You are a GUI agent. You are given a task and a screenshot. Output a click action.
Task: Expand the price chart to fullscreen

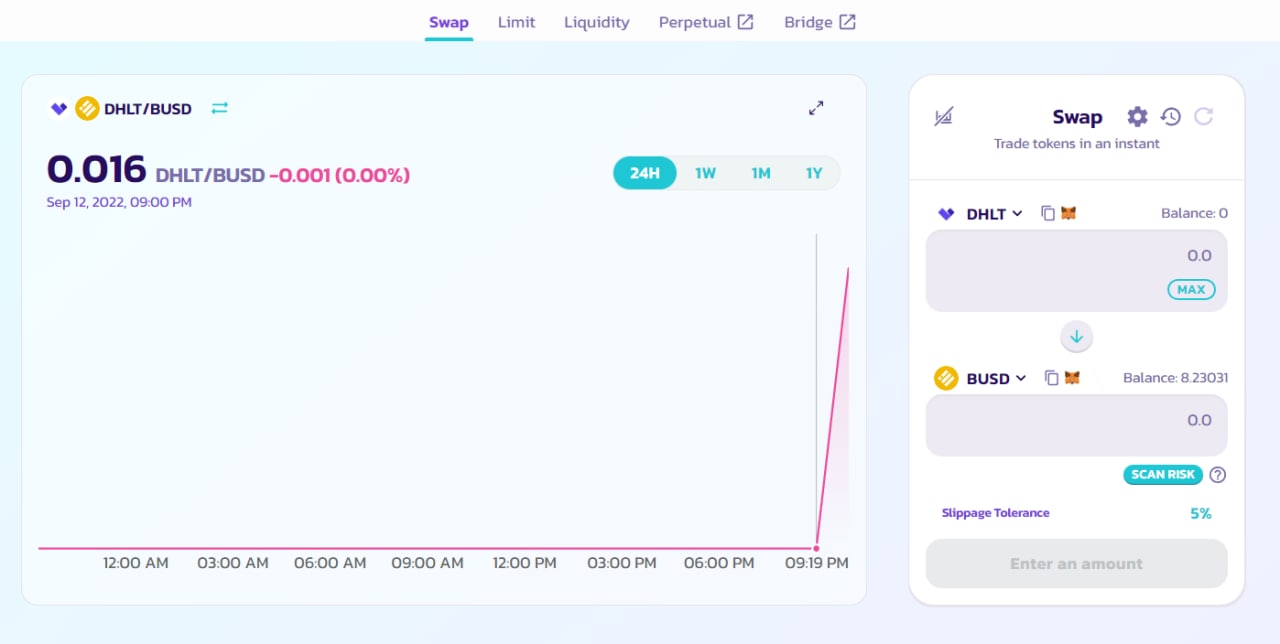tap(816, 108)
